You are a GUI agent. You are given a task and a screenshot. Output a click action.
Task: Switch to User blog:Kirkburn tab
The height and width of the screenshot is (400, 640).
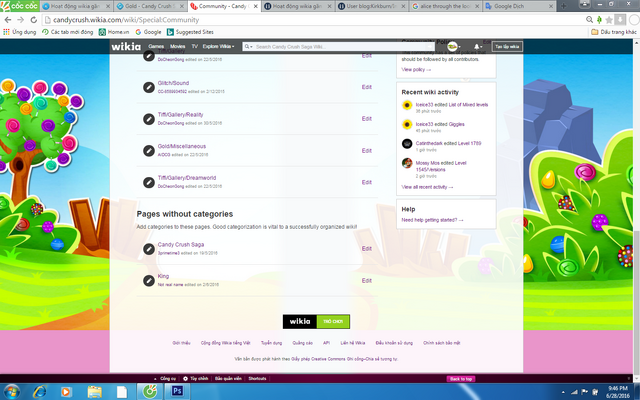[371, 6]
